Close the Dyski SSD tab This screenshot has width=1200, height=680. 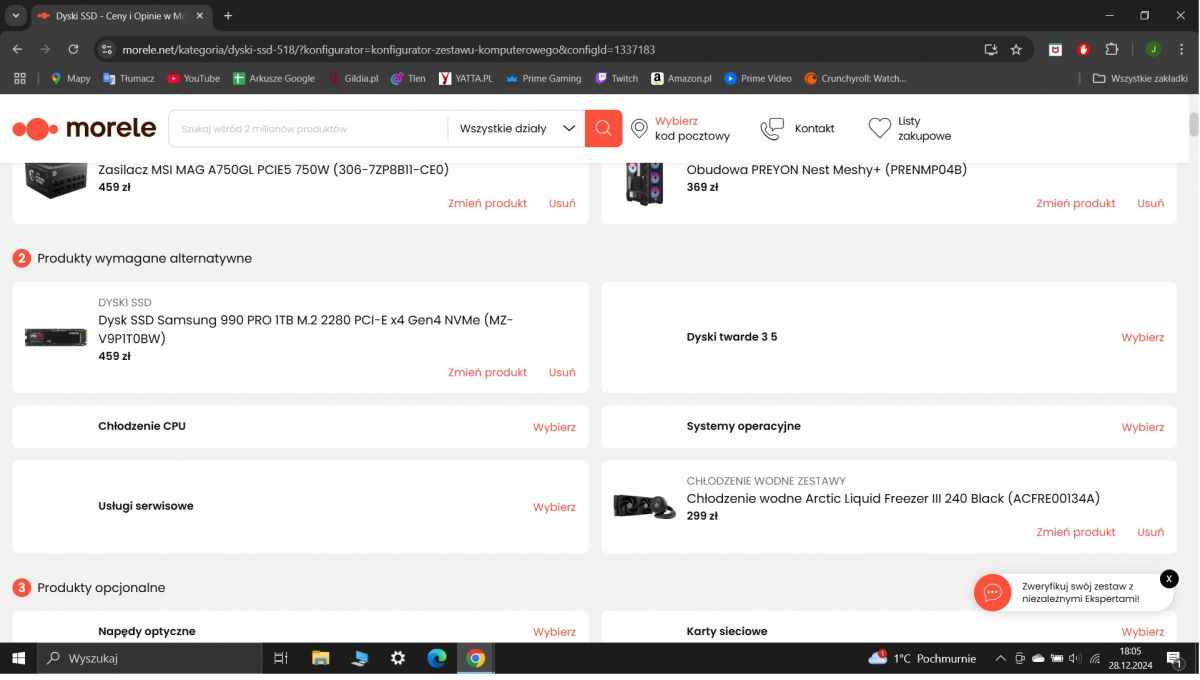(200, 16)
